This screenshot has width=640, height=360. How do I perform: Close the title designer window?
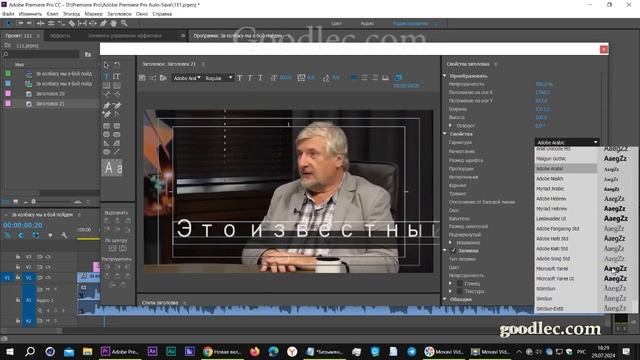pos(604,49)
